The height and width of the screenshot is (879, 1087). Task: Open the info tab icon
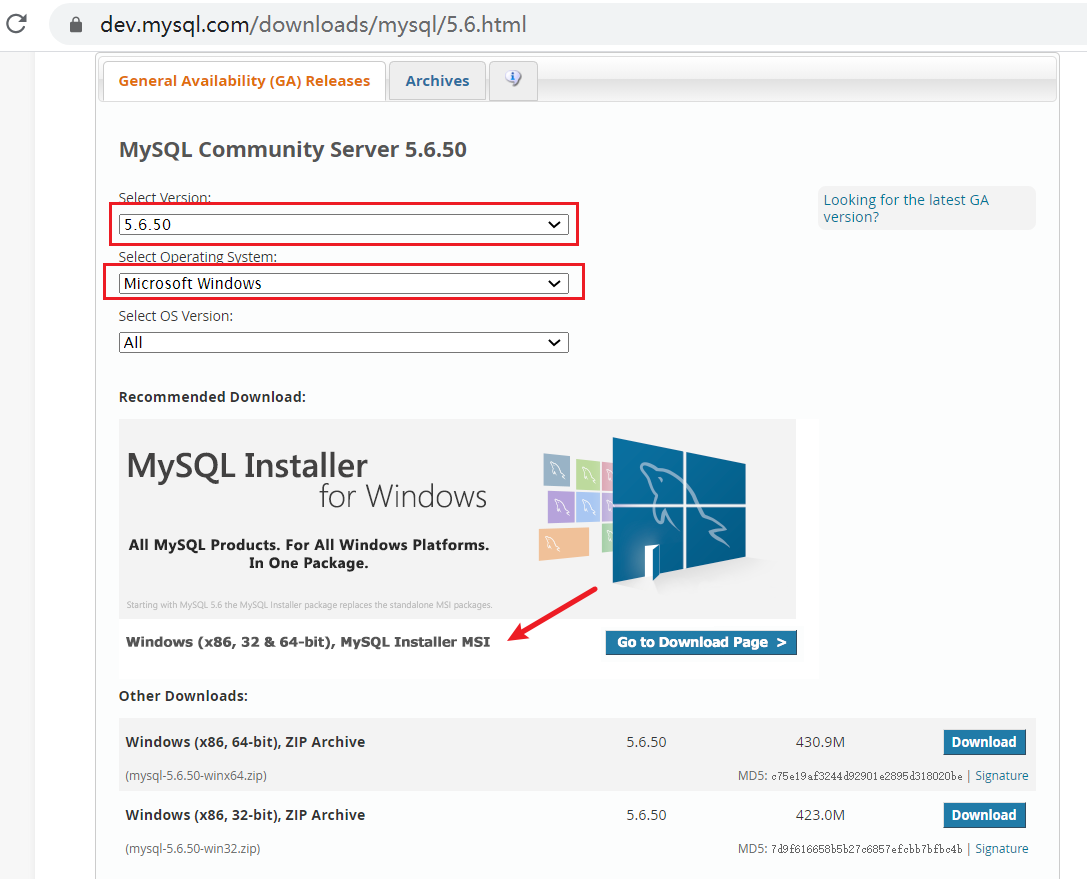tap(513, 80)
